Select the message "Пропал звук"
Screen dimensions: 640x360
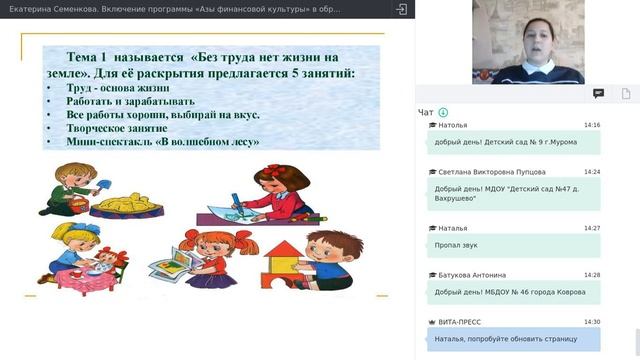coord(513,246)
